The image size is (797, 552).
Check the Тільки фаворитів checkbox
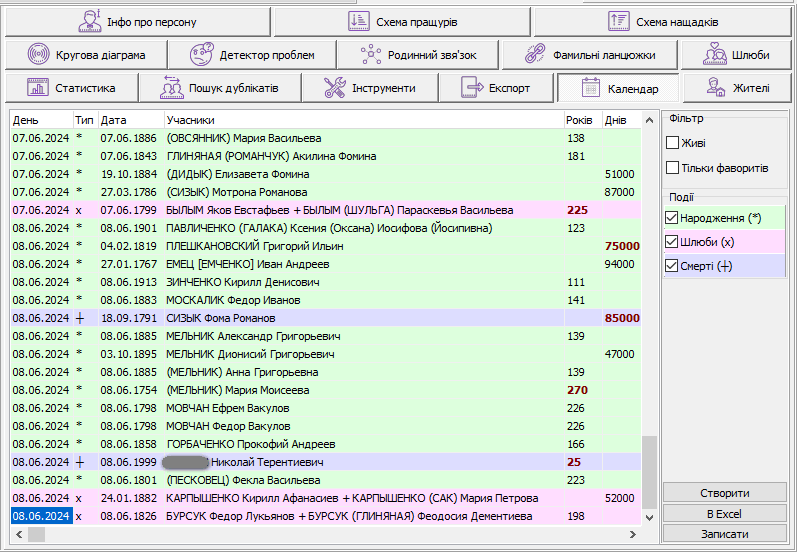(673, 167)
